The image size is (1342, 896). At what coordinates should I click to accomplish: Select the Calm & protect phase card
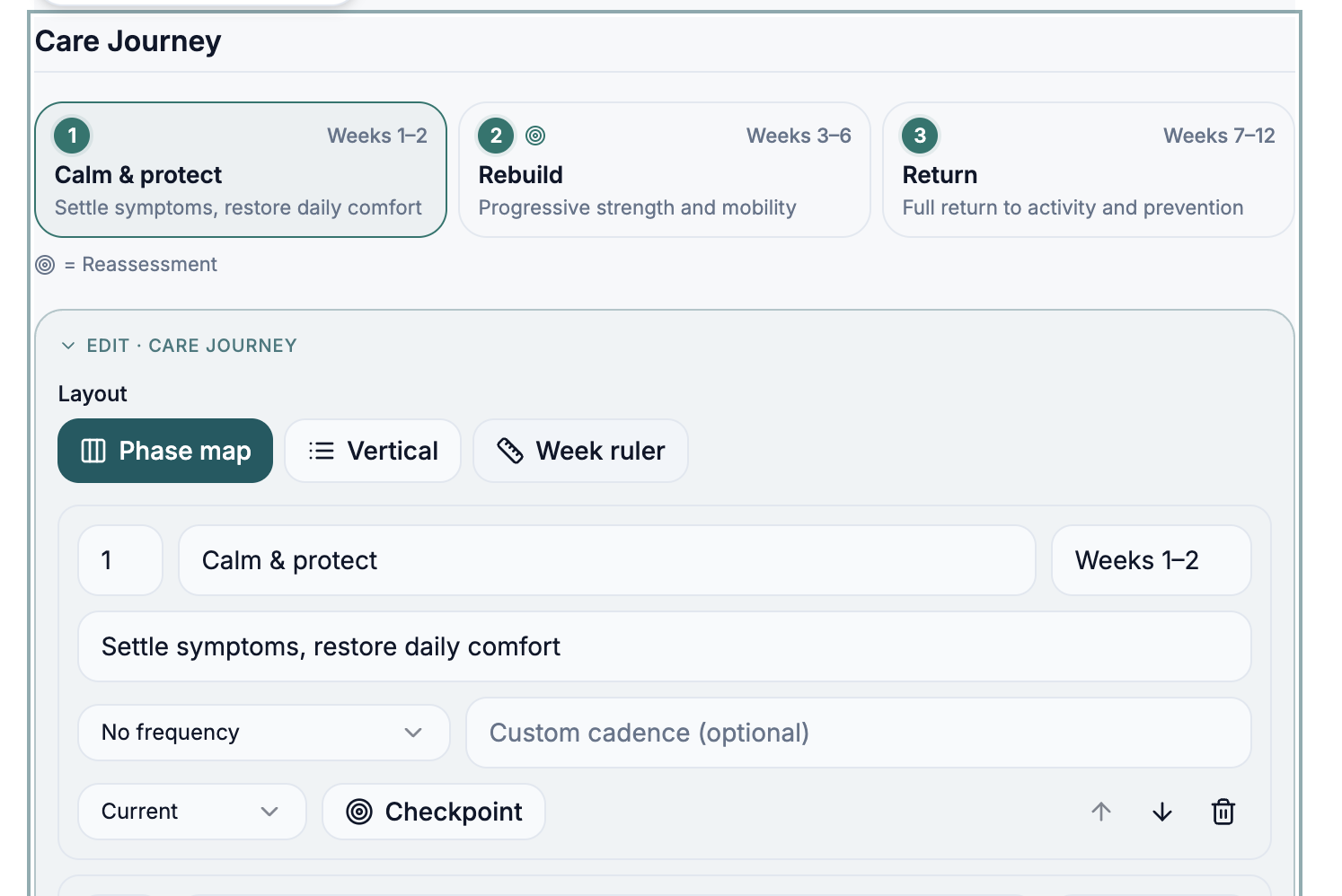tap(241, 170)
